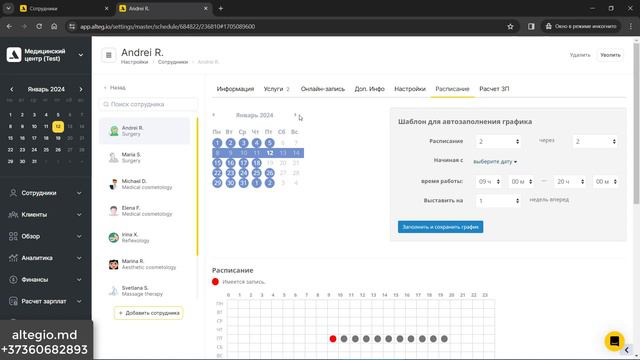Viewport: 640px width, 360px height.
Task: Open a new browser tab
Action: click(220, 8)
